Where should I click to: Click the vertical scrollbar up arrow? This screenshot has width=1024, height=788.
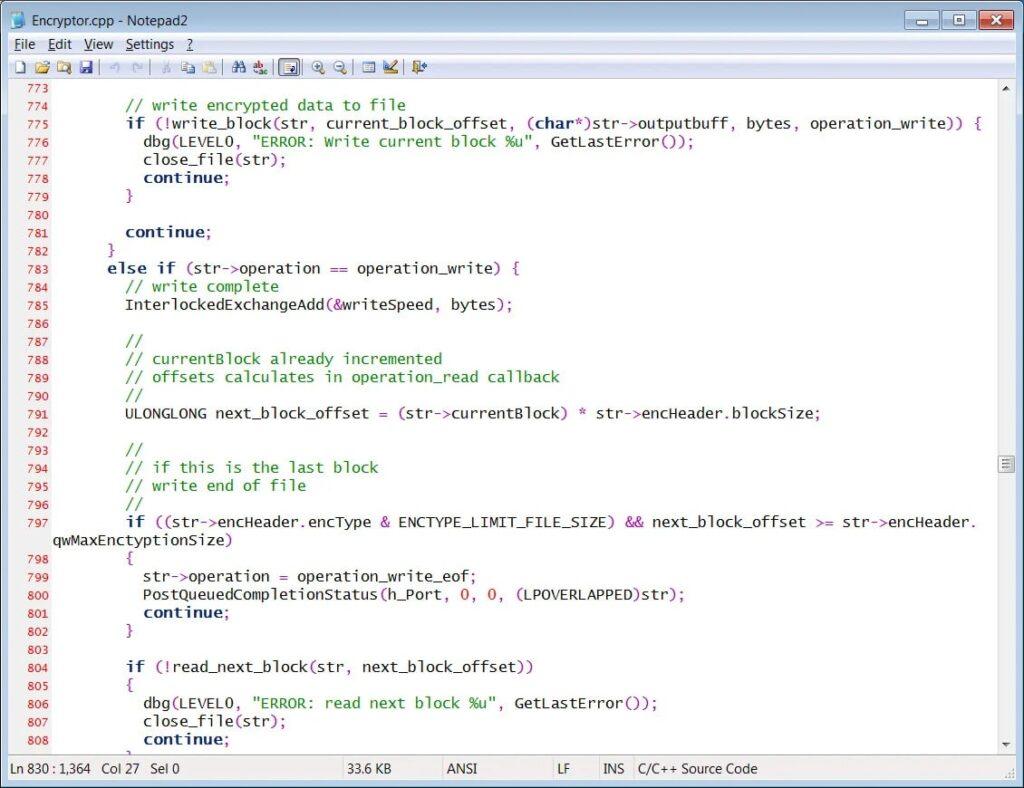pyautogui.click(x=1006, y=89)
